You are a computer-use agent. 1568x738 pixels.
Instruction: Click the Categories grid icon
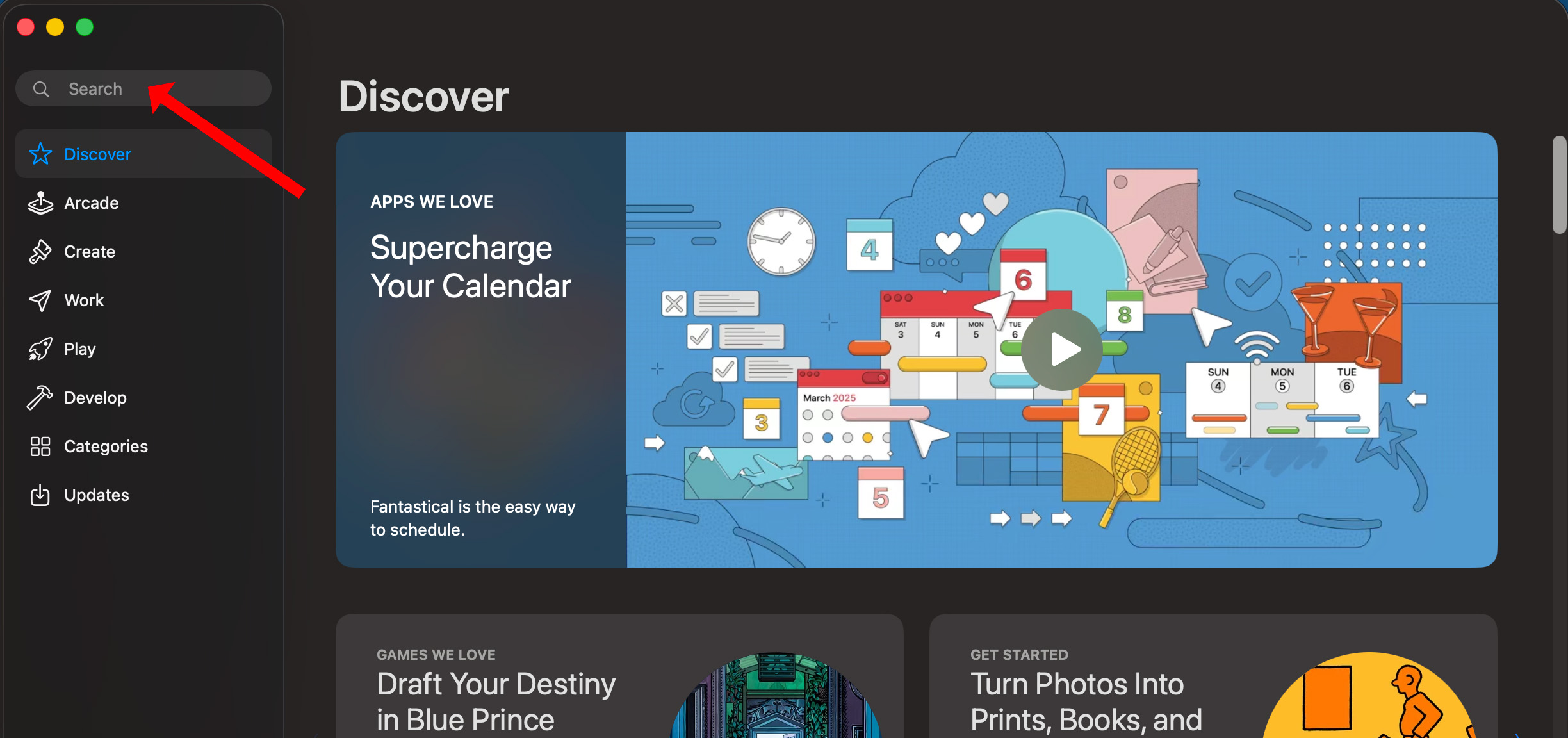click(40, 446)
